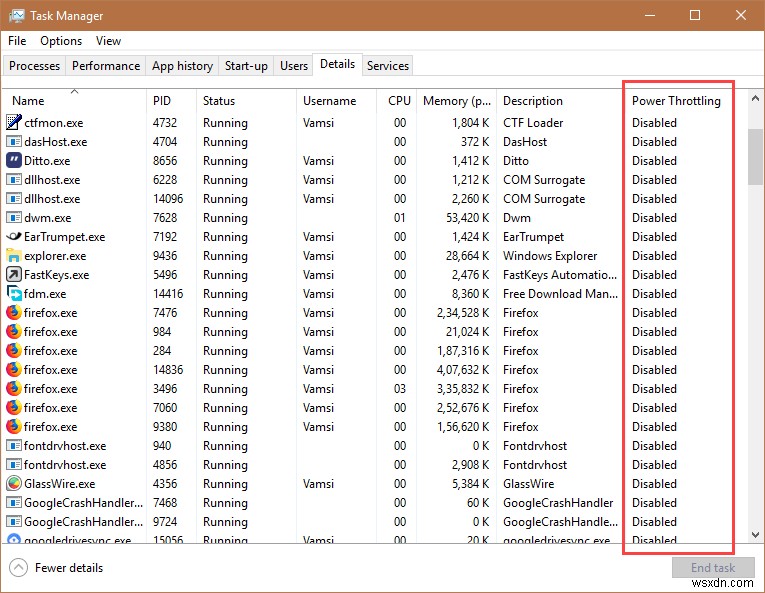Select the Details tab
765x593 pixels.
(337, 64)
